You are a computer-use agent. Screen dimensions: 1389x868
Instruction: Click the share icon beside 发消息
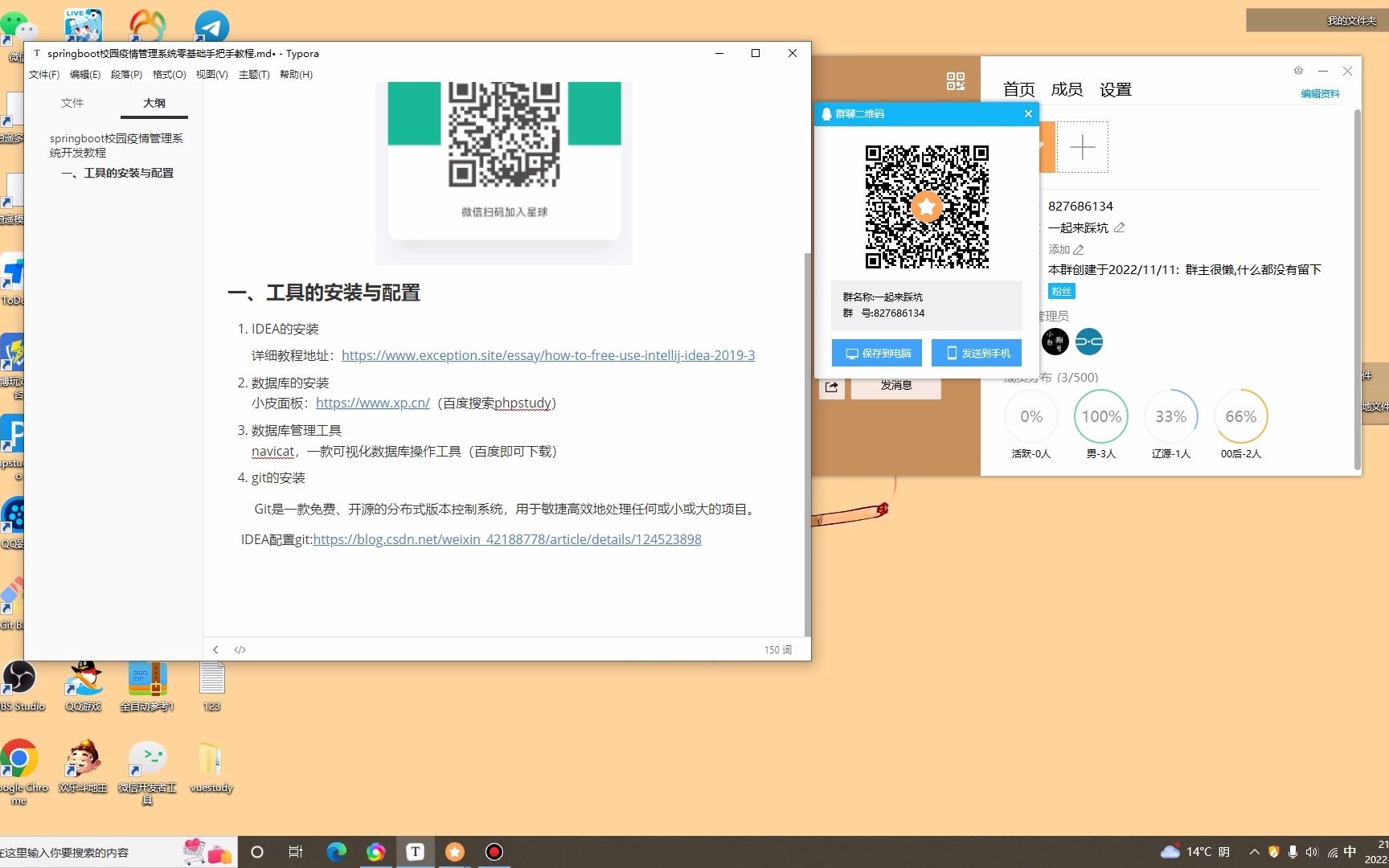point(832,387)
